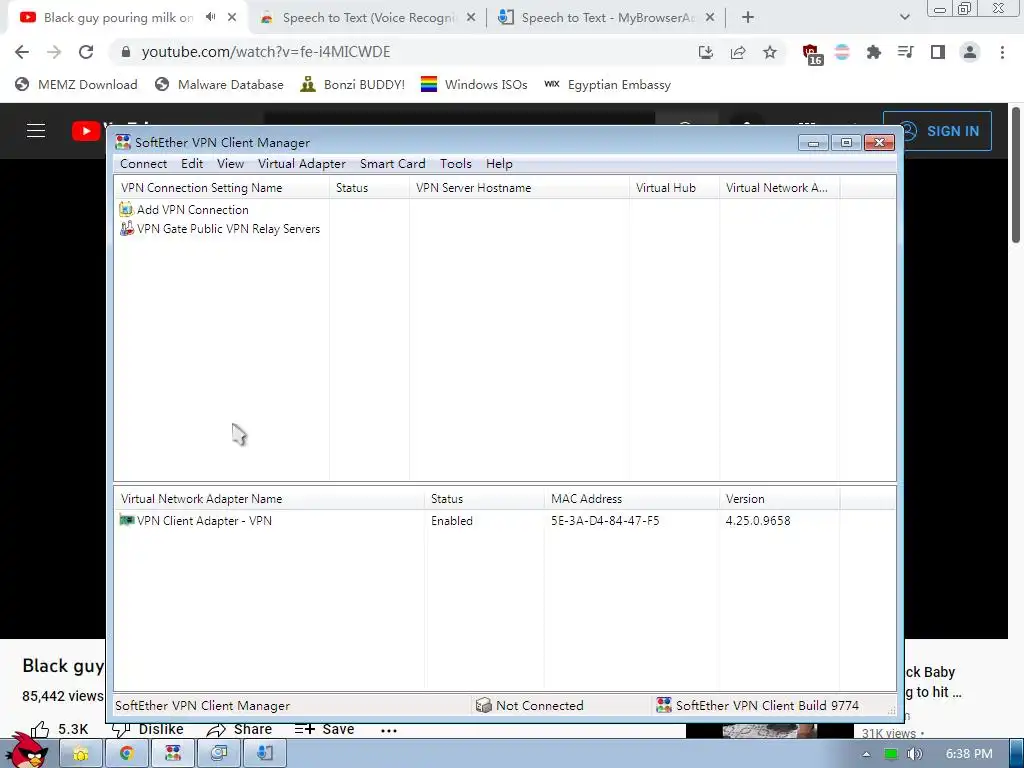Open the MEMZ Download bookmark
Image resolution: width=1024 pixels, height=768 pixels.
coord(76,85)
